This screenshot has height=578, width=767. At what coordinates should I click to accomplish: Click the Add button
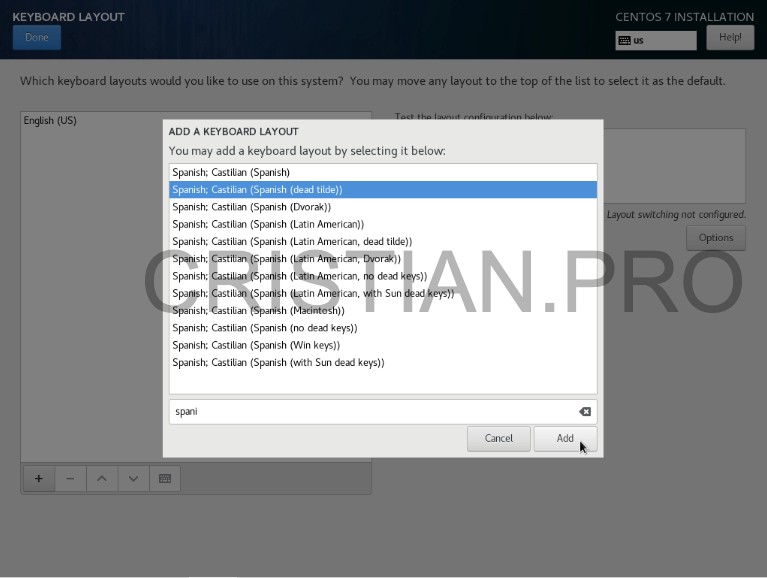(x=565, y=439)
